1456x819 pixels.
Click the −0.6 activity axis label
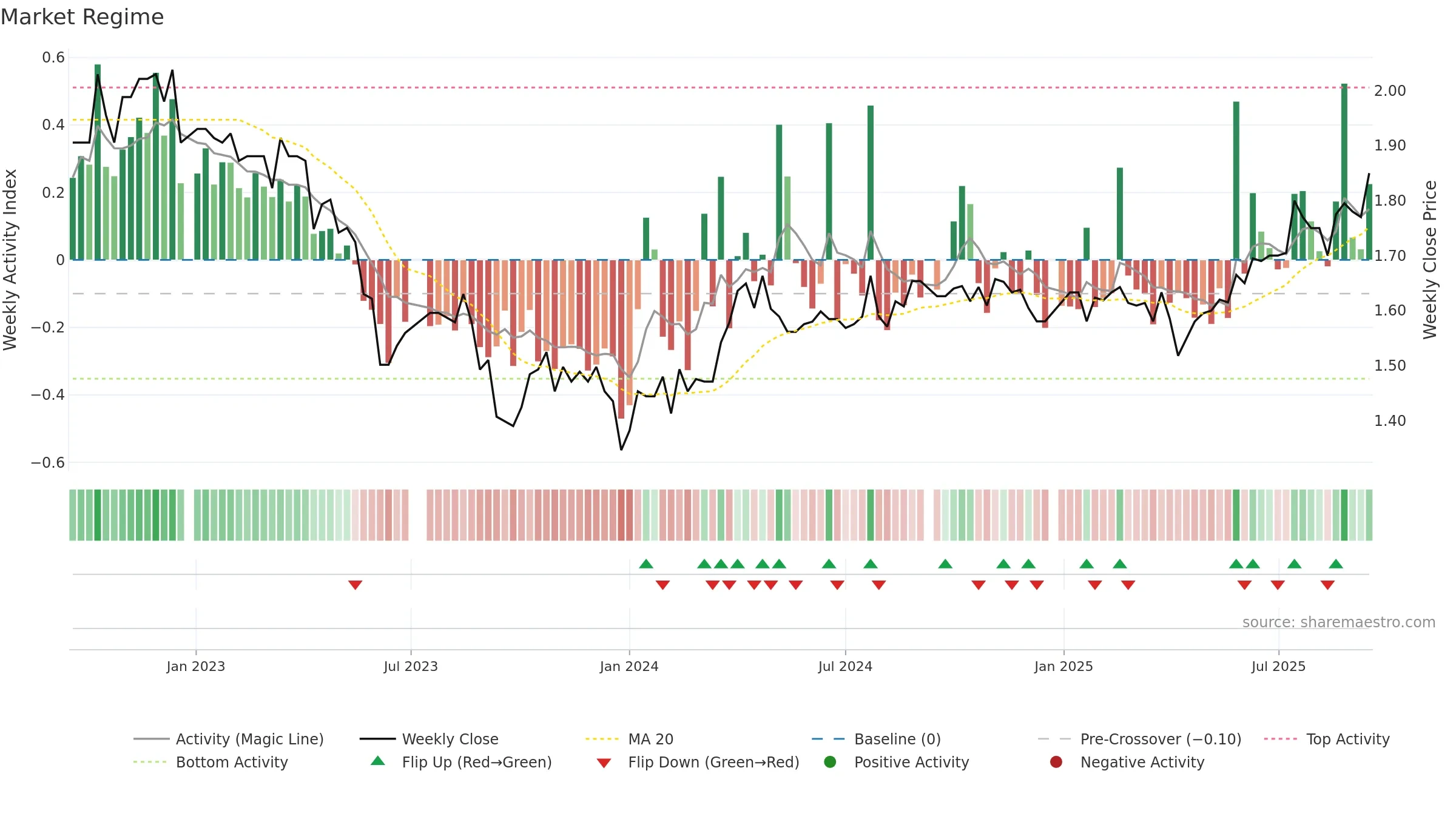coord(48,462)
